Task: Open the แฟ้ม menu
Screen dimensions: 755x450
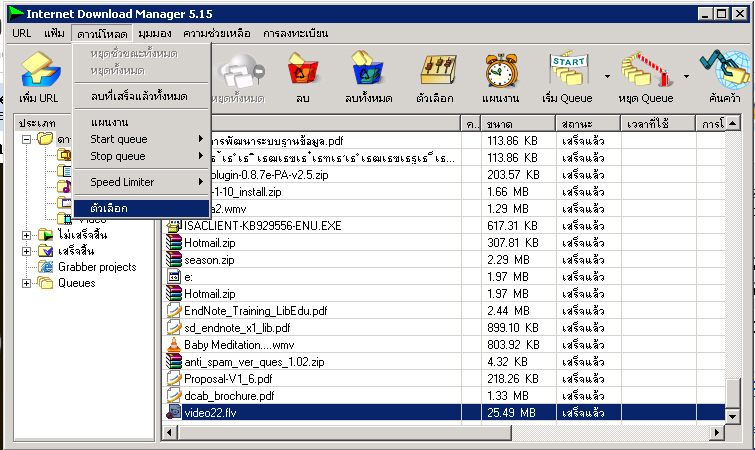Action: 54,33
